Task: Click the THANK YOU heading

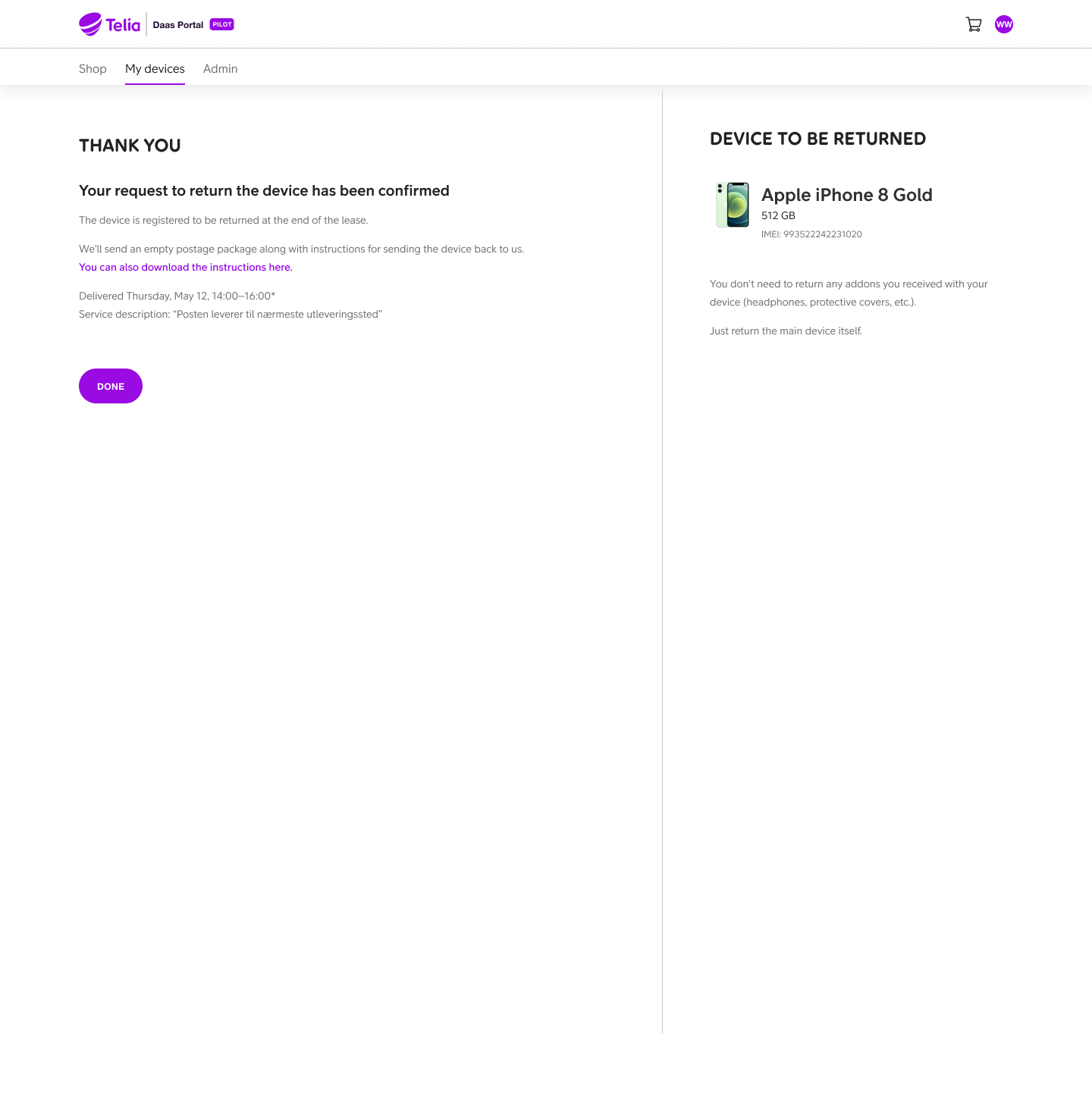Action: pyautogui.click(x=130, y=146)
